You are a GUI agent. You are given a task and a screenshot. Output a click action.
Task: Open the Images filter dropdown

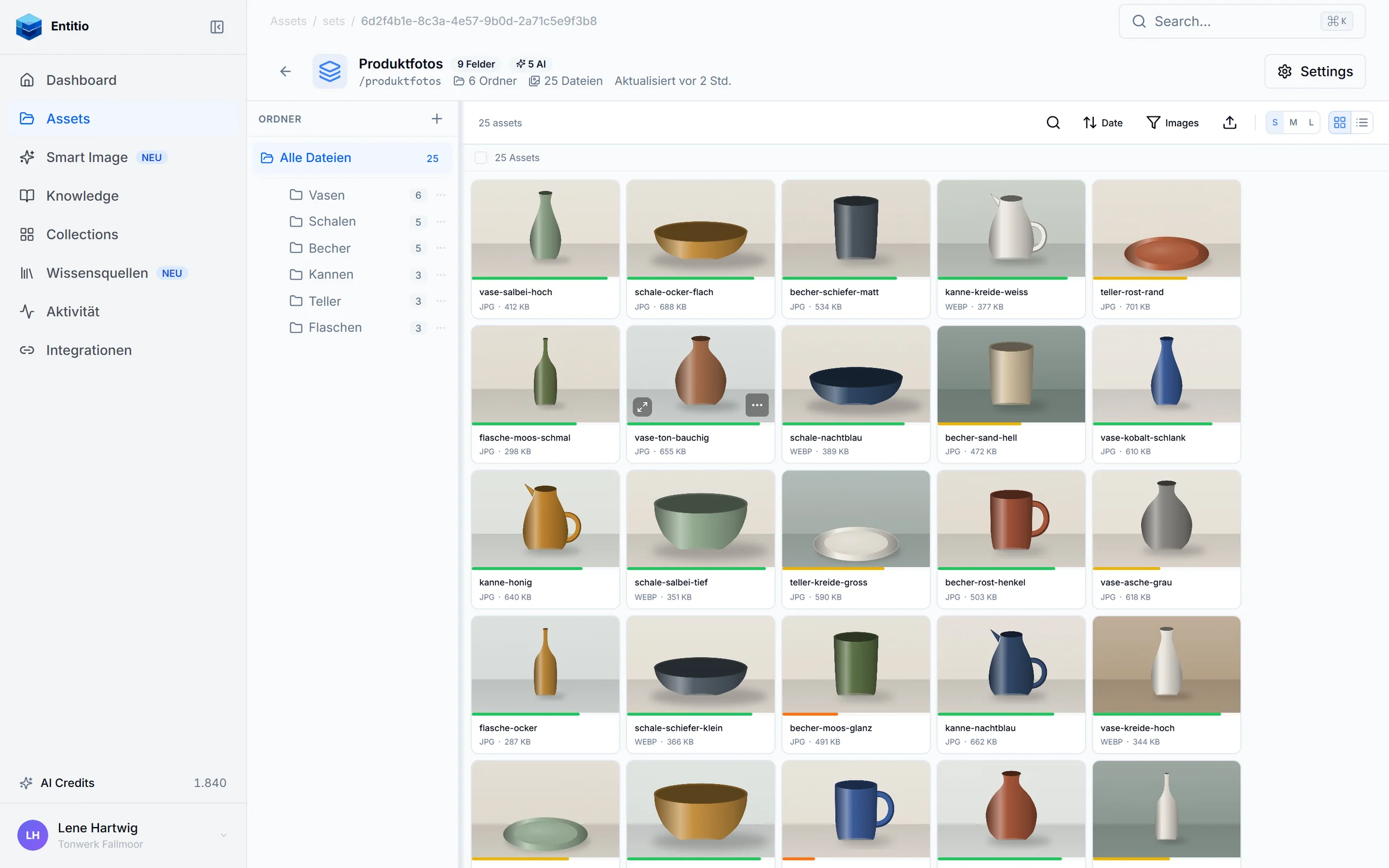click(1172, 123)
